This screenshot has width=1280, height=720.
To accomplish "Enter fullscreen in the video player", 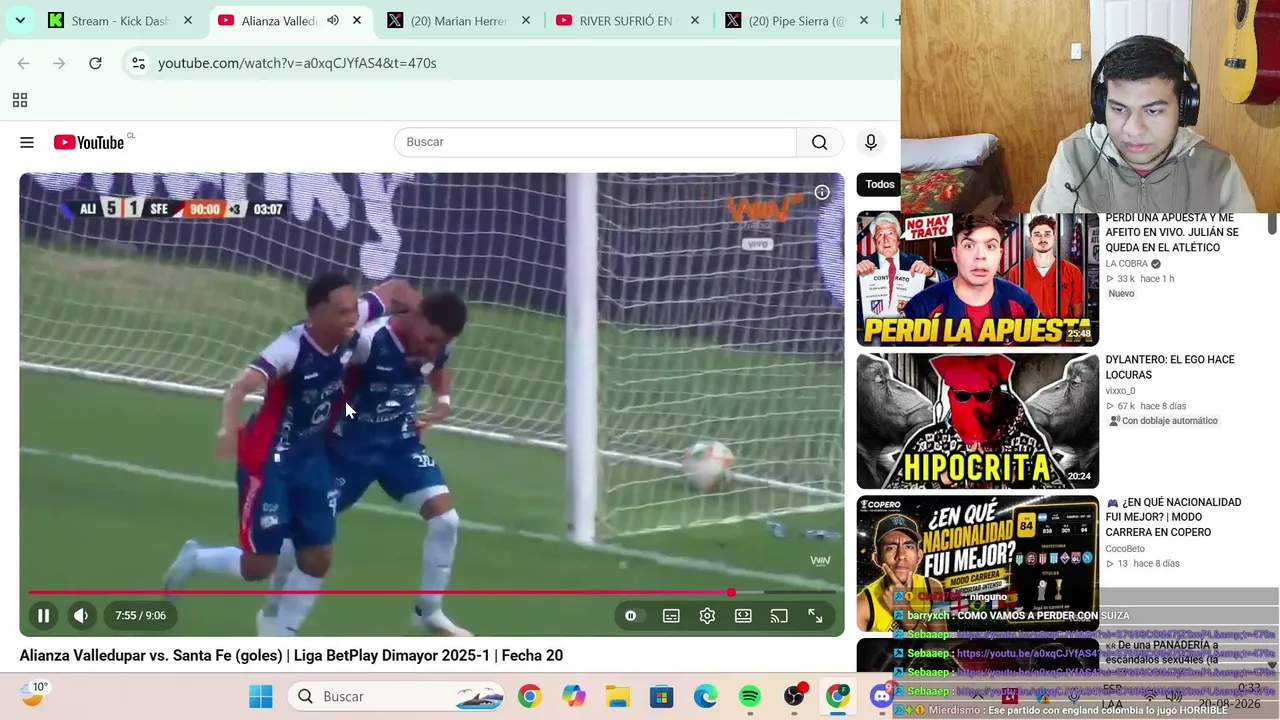I will pyautogui.click(x=815, y=616).
